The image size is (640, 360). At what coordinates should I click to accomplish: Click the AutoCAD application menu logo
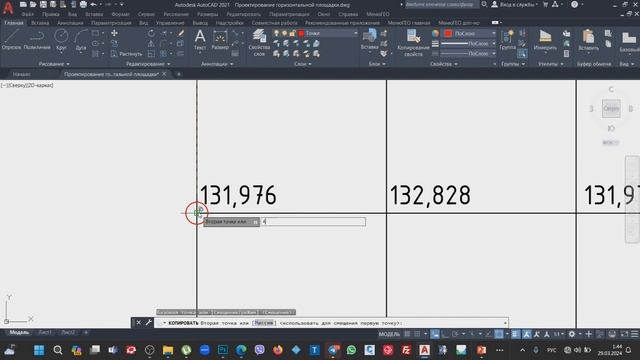tap(8, 7)
